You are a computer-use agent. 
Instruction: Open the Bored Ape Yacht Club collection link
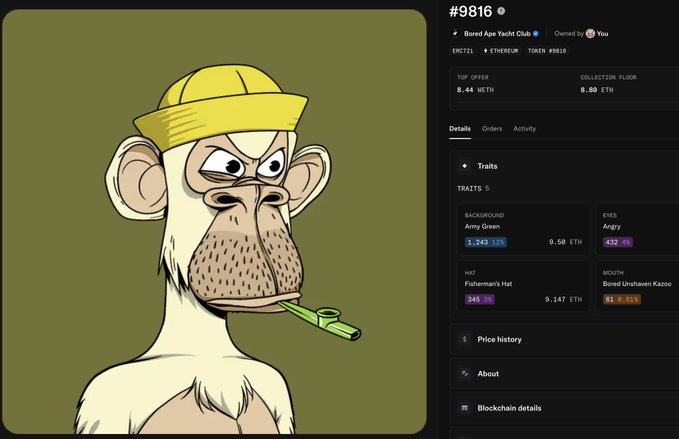point(497,33)
